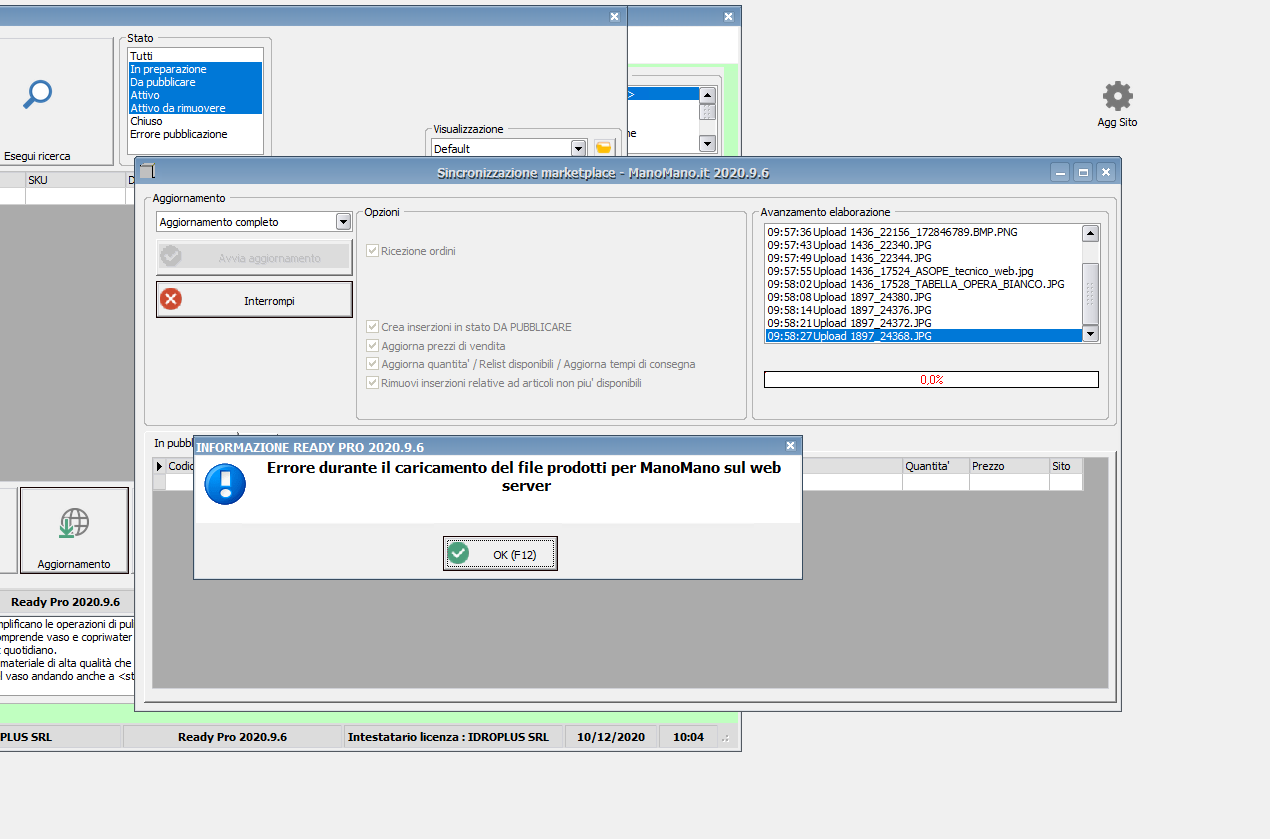
Task: Close the Informazione Ready Pro dialog
Action: [790, 446]
